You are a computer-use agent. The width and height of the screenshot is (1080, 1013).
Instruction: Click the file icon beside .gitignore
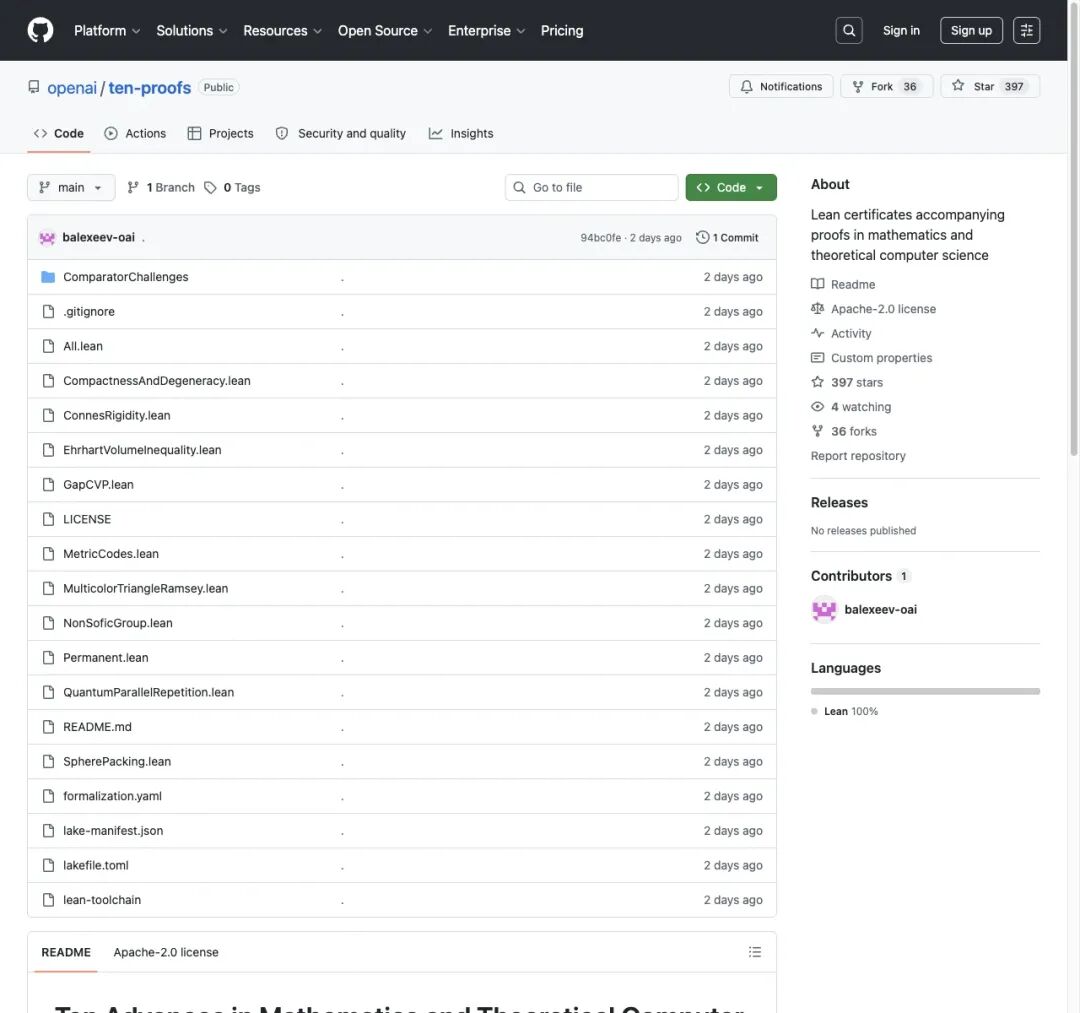[48, 311]
